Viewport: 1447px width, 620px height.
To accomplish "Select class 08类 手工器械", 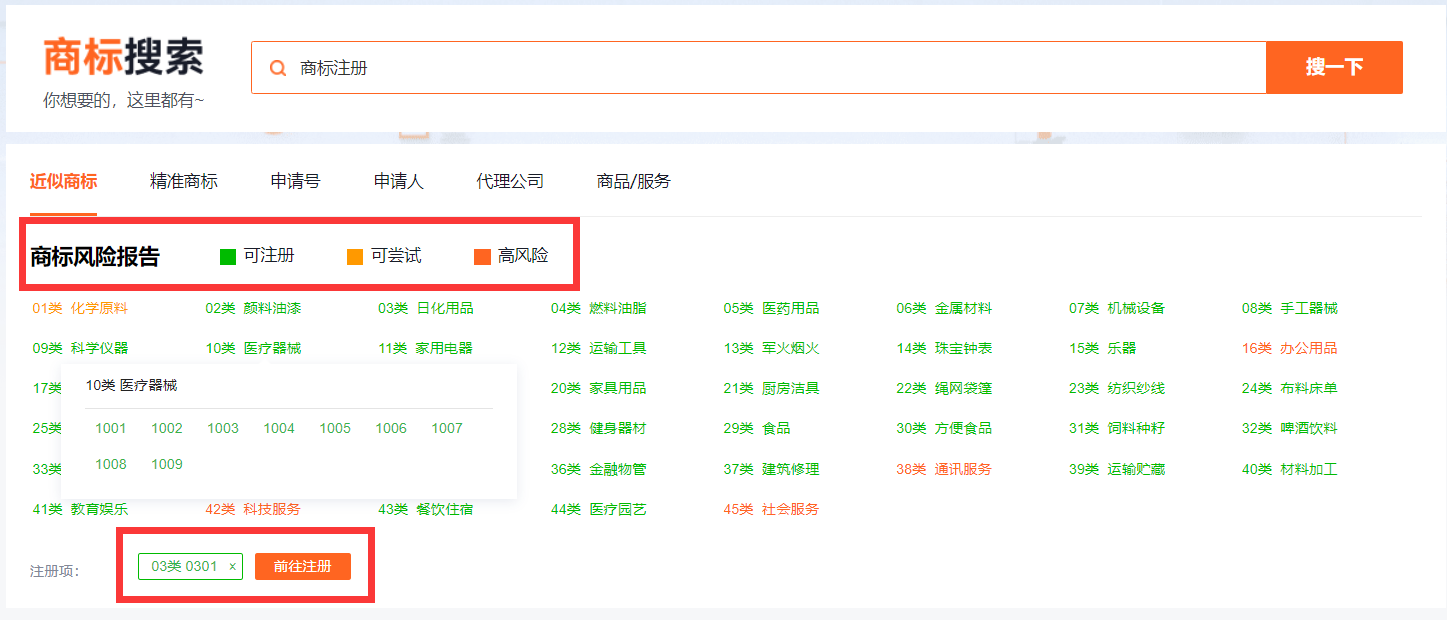I will [1290, 308].
